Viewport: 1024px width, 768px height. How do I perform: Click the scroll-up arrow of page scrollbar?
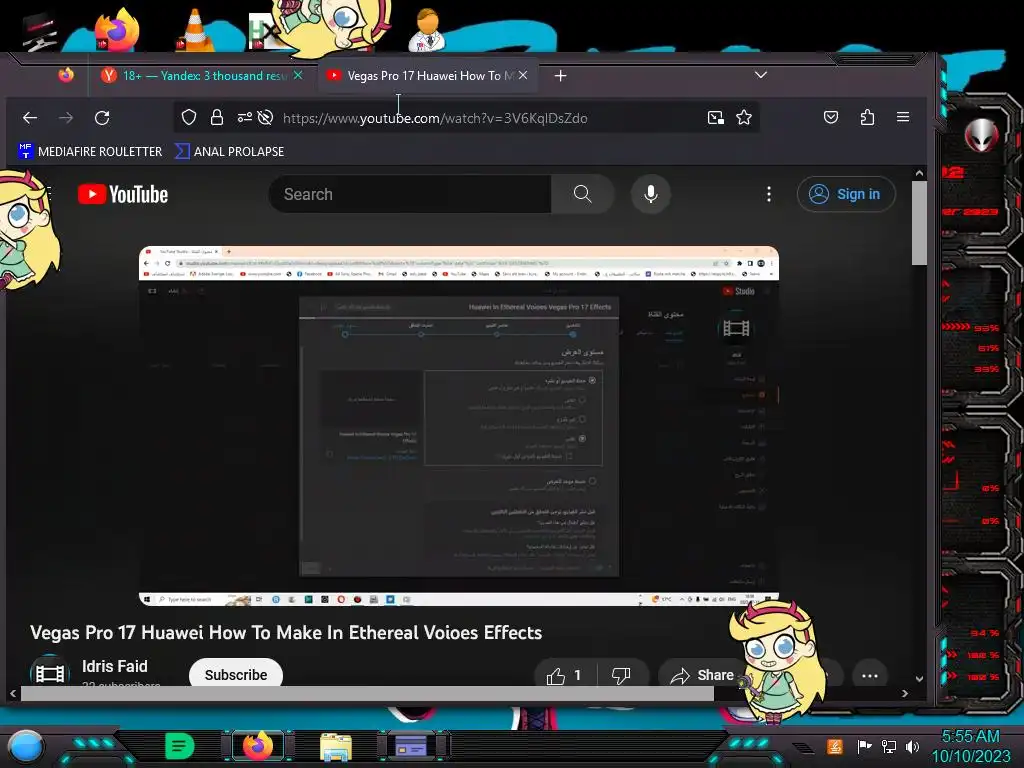pyautogui.click(x=920, y=174)
